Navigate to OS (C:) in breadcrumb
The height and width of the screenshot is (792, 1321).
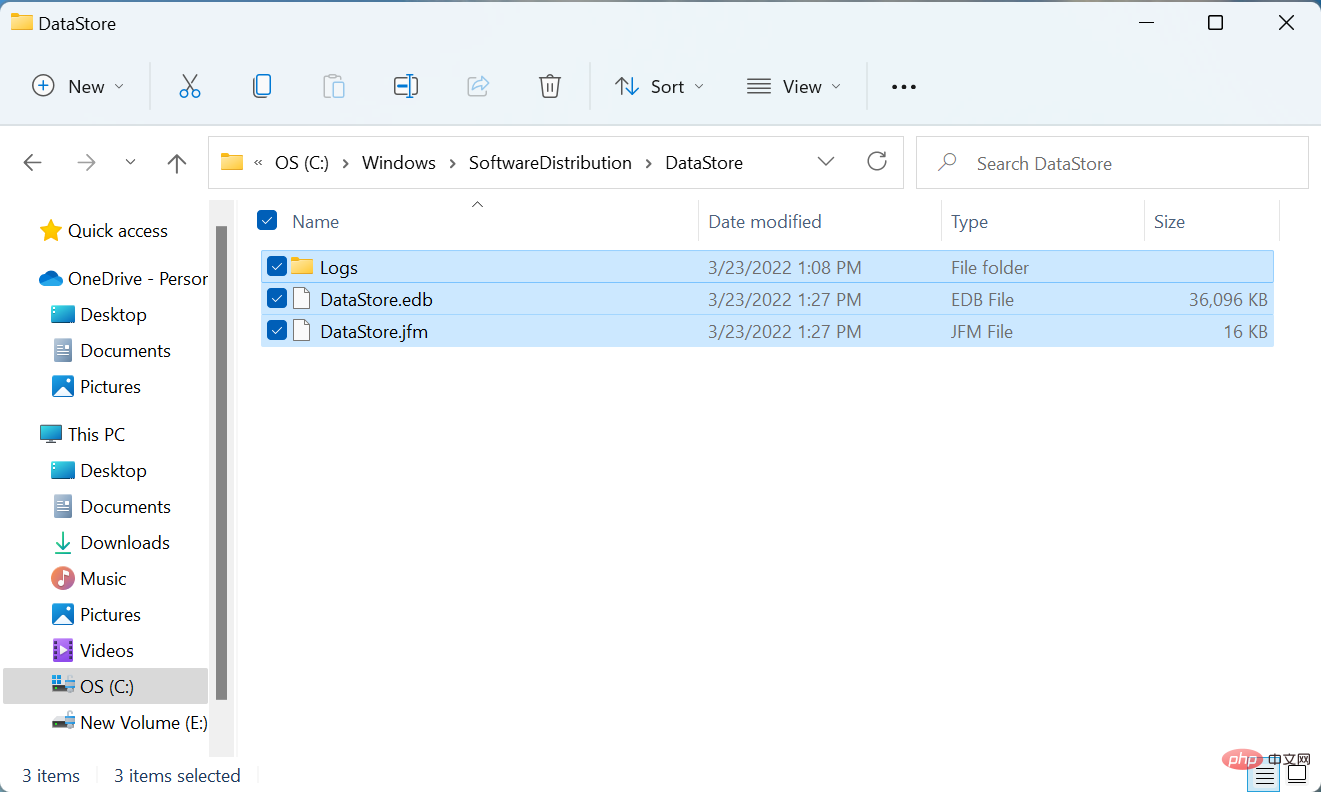click(302, 163)
